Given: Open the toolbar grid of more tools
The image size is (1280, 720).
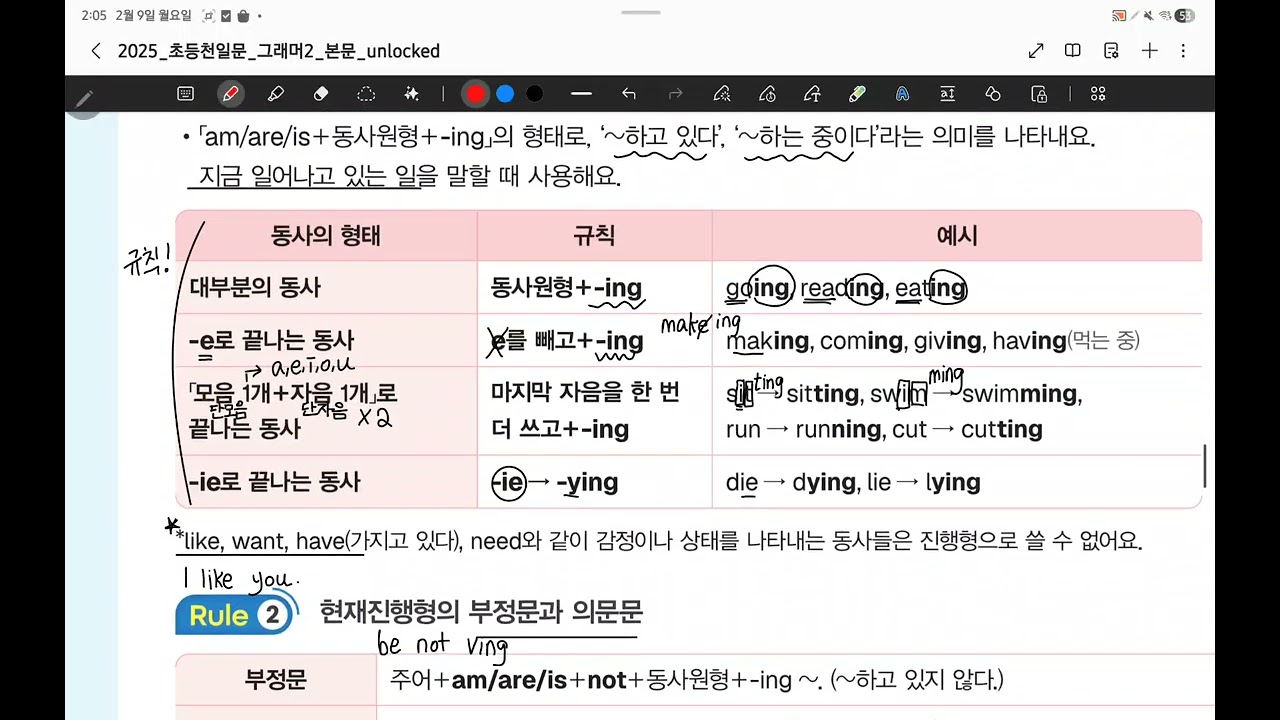Looking at the screenshot, I should click(x=1098, y=94).
